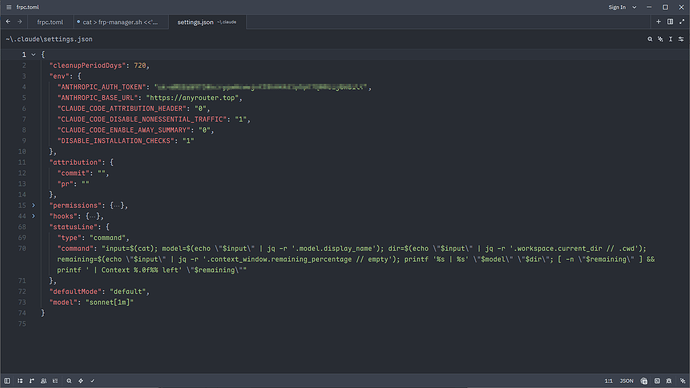Open the JSON language selector
Viewport: 690px width, 388px height.
[627, 381]
